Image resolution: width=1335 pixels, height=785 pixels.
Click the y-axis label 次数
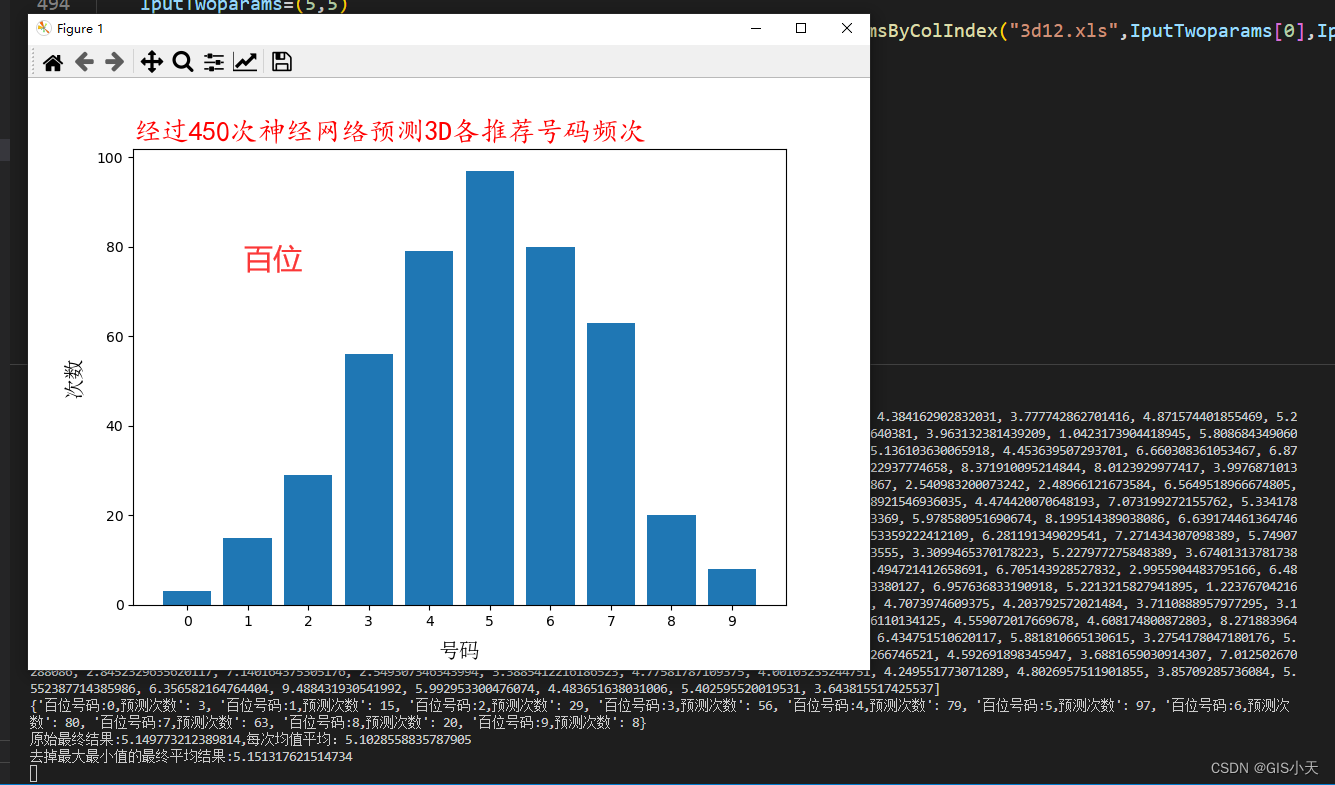coord(75,378)
